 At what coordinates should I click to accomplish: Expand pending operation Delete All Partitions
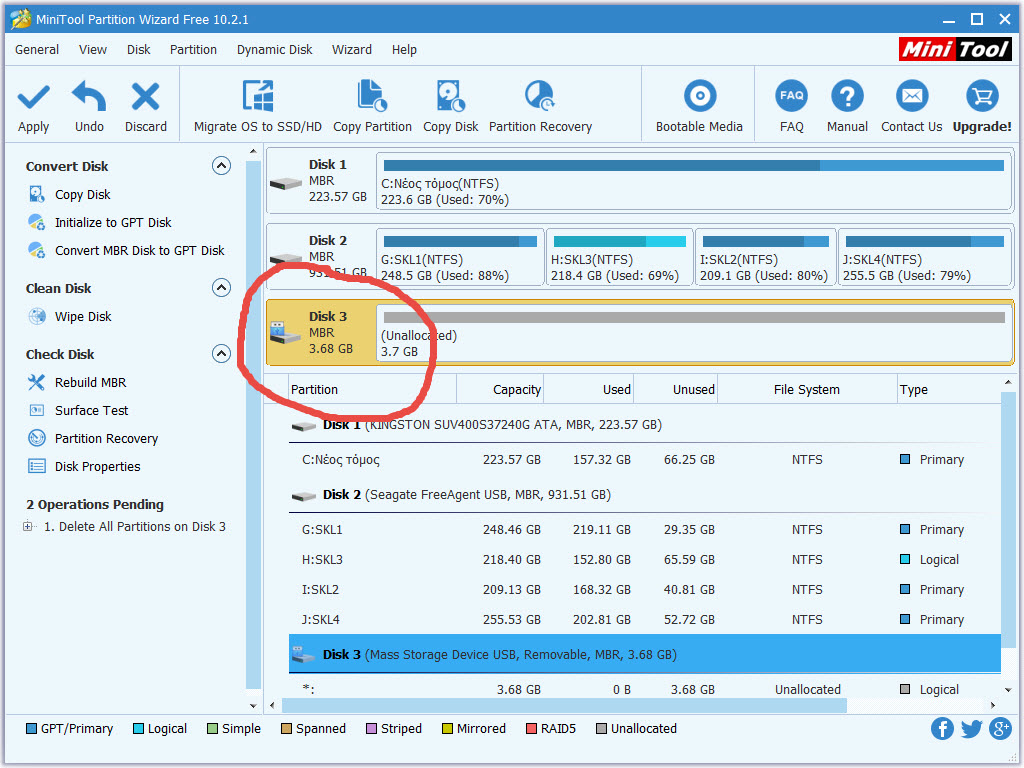point(28,527)
